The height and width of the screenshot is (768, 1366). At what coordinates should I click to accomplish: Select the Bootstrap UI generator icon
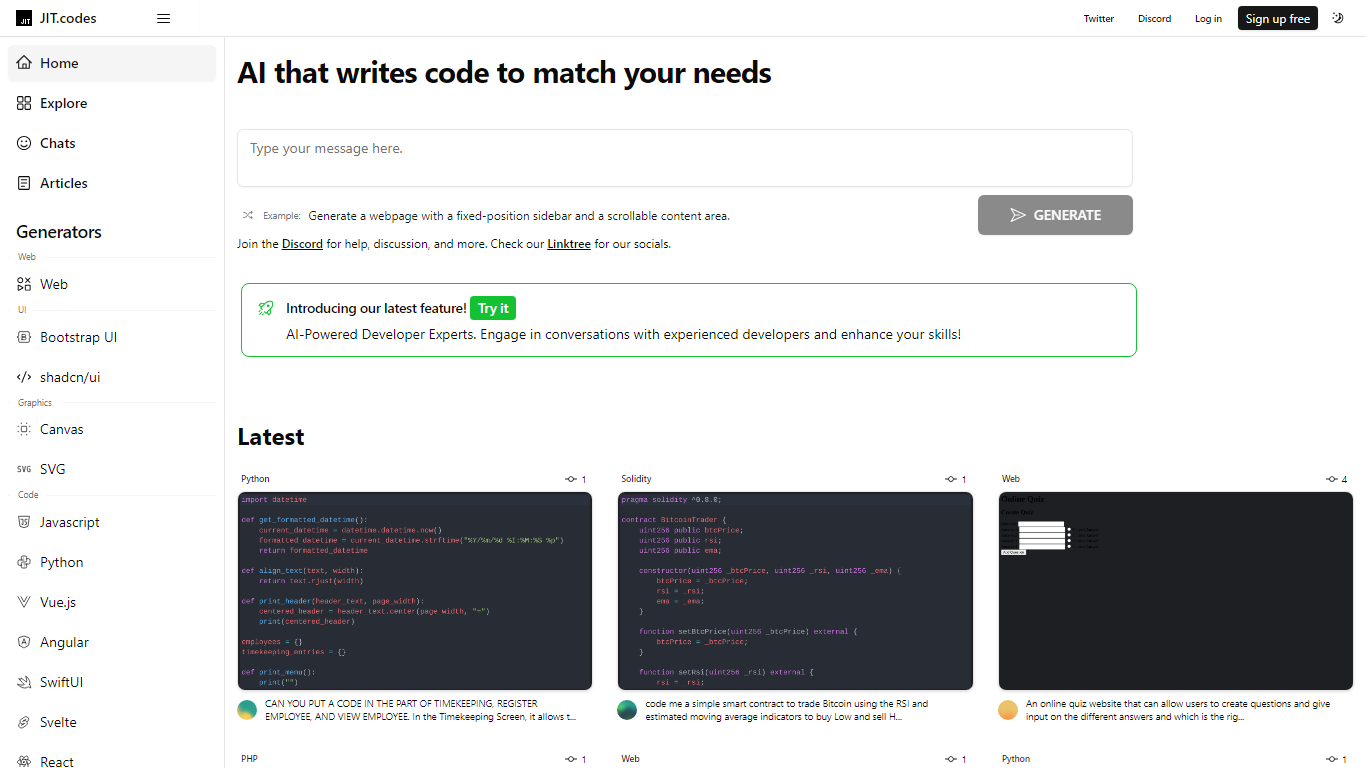pyautogui.click(x=24, y=337)
